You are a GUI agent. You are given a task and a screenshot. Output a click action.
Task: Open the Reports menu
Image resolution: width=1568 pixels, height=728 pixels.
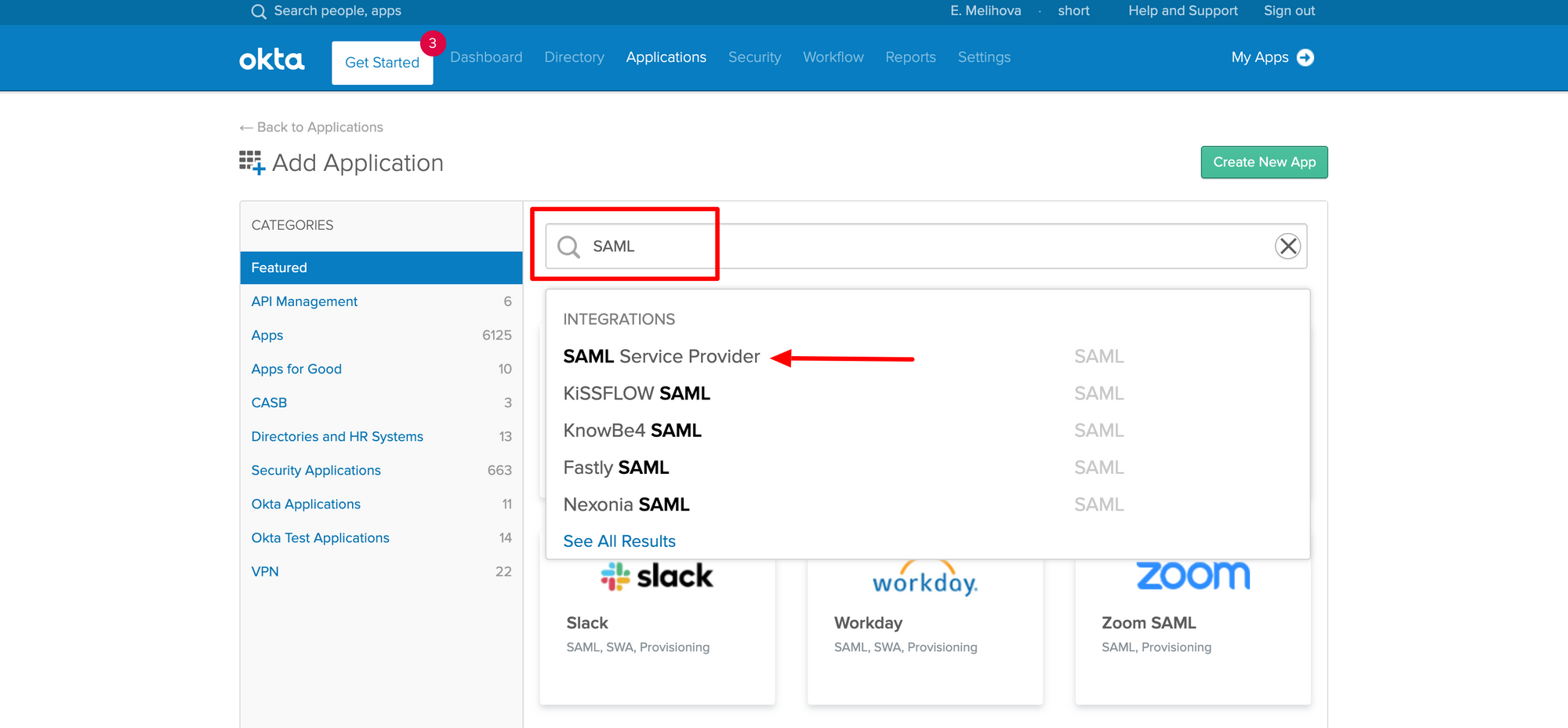click(911, 57)
